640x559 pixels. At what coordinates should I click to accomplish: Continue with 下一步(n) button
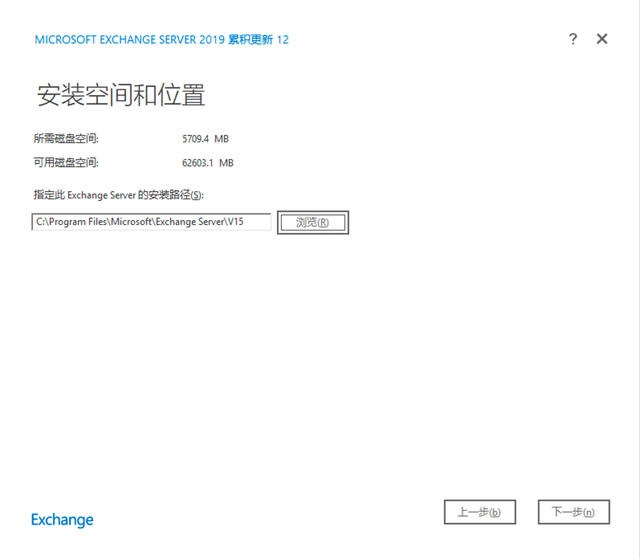574,512
